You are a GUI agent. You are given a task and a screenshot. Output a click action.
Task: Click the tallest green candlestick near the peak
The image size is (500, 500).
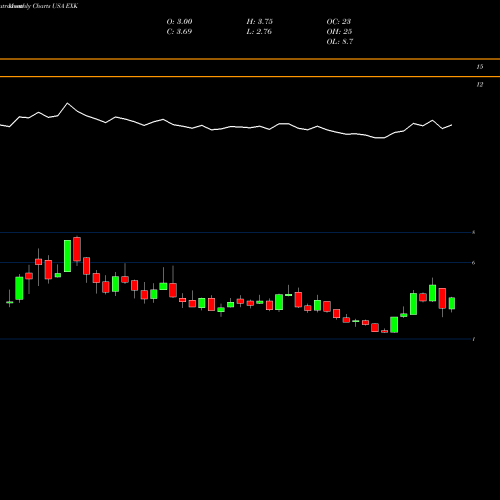pos(67,256)
